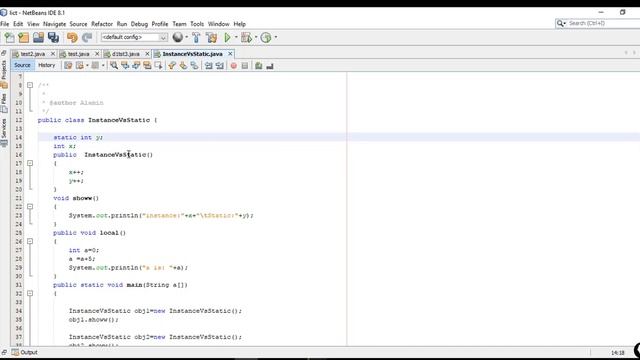Image resolution: width=640 pixels, height=360 pixels.
Task: Collapse the local method fold at line 26
Action: 30,241
